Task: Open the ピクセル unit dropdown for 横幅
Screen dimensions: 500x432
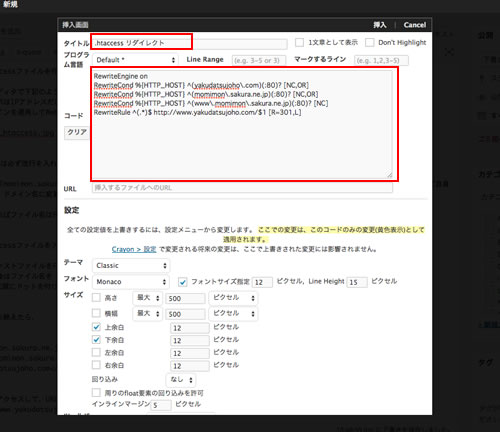Action: point(233,313)
